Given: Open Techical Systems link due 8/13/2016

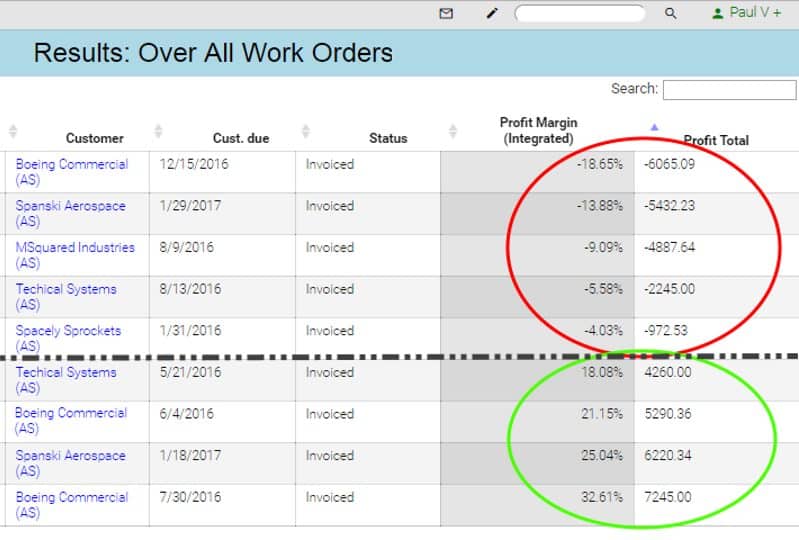Looking at the screenshot, I should [66, 297].
